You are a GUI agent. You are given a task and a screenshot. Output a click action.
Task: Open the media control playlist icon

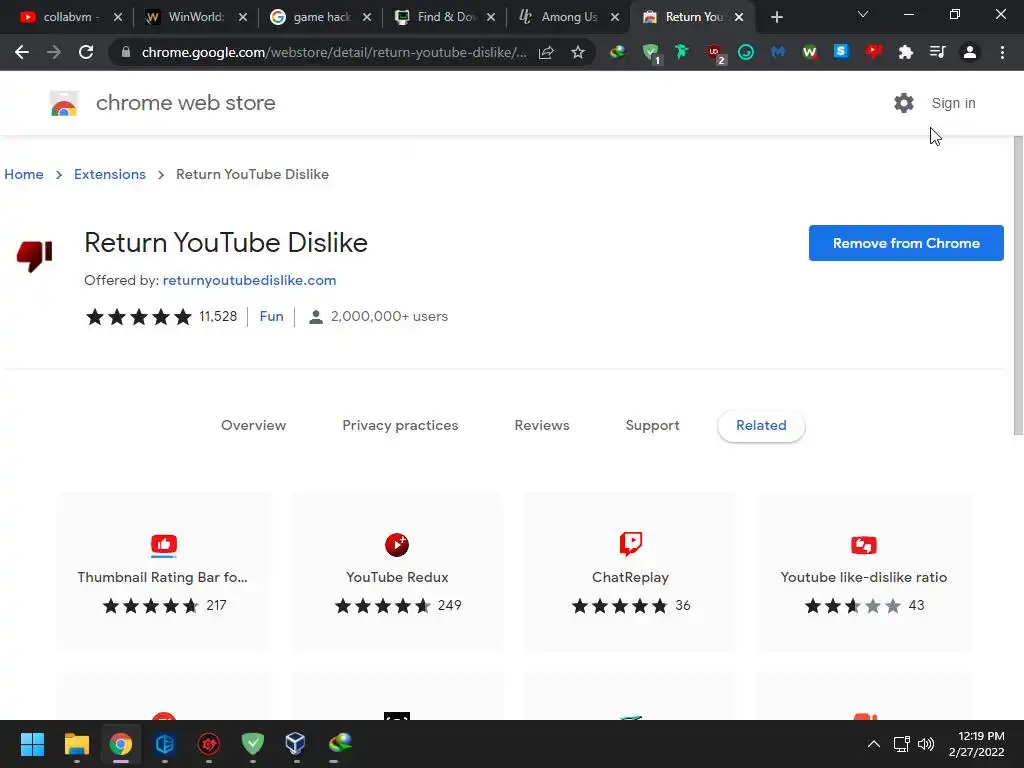click(x=938, y=52)
